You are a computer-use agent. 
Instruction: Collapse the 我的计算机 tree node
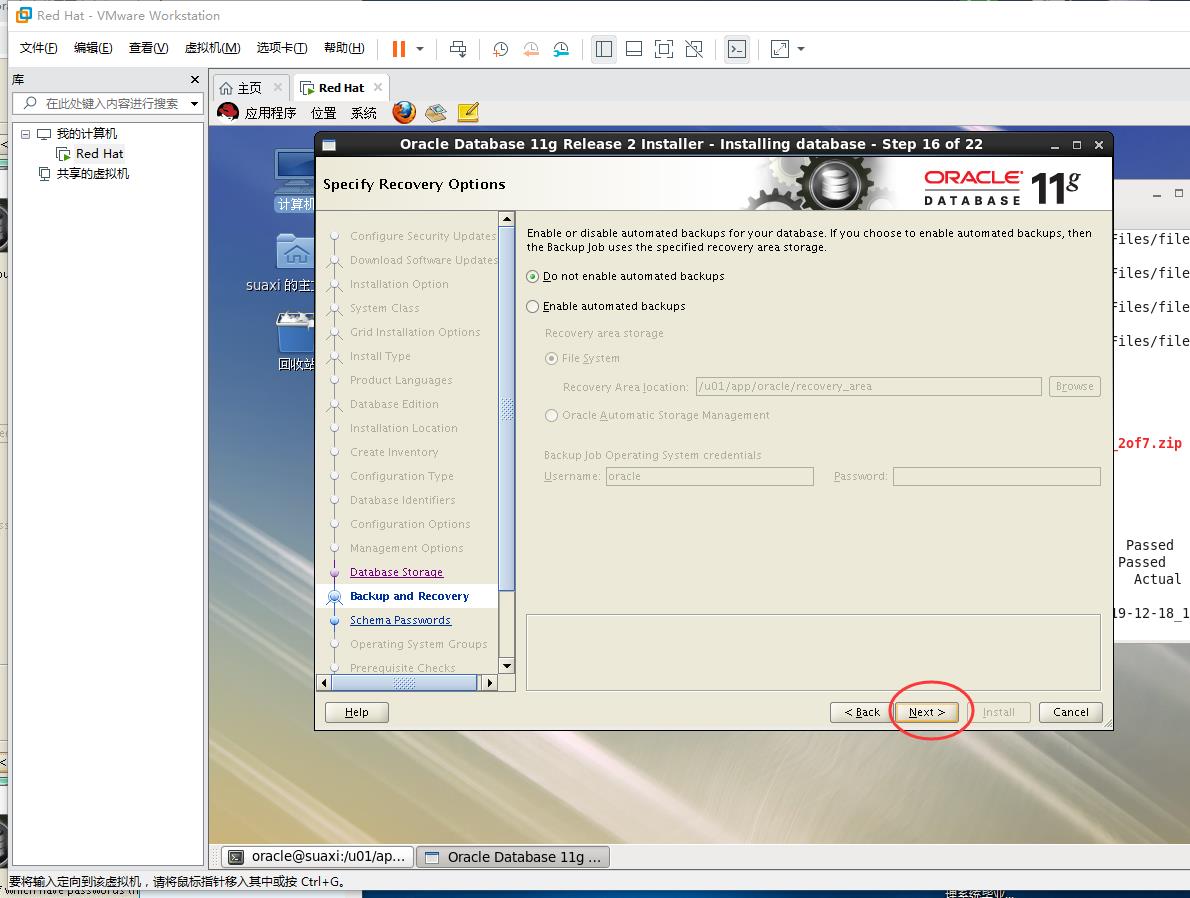pos(25,134)
